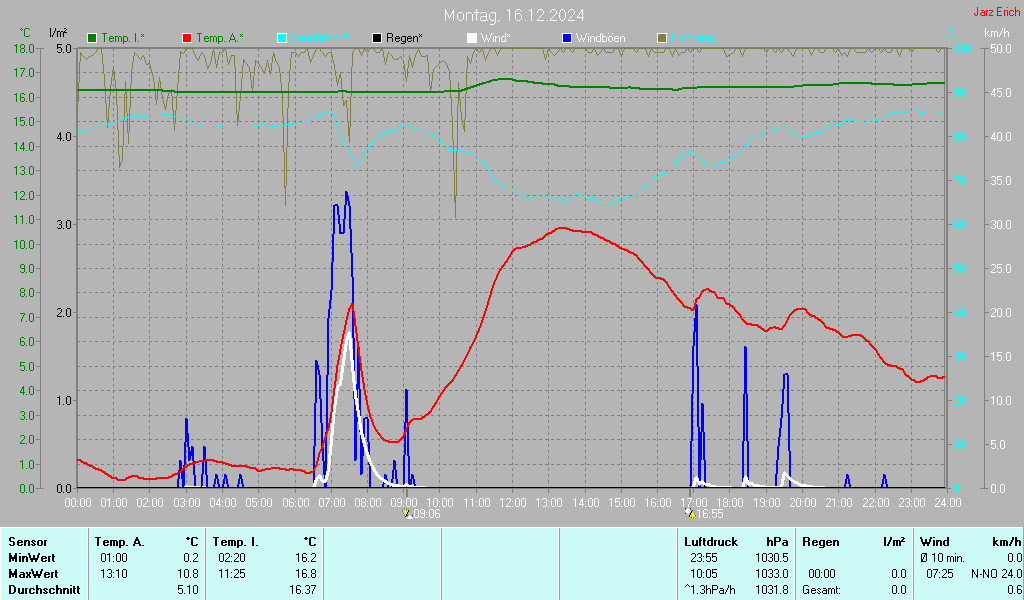Screen dimensions: 1024x600
Task: Click the Temp. A. table column header
Action: [x=119, y=542]
